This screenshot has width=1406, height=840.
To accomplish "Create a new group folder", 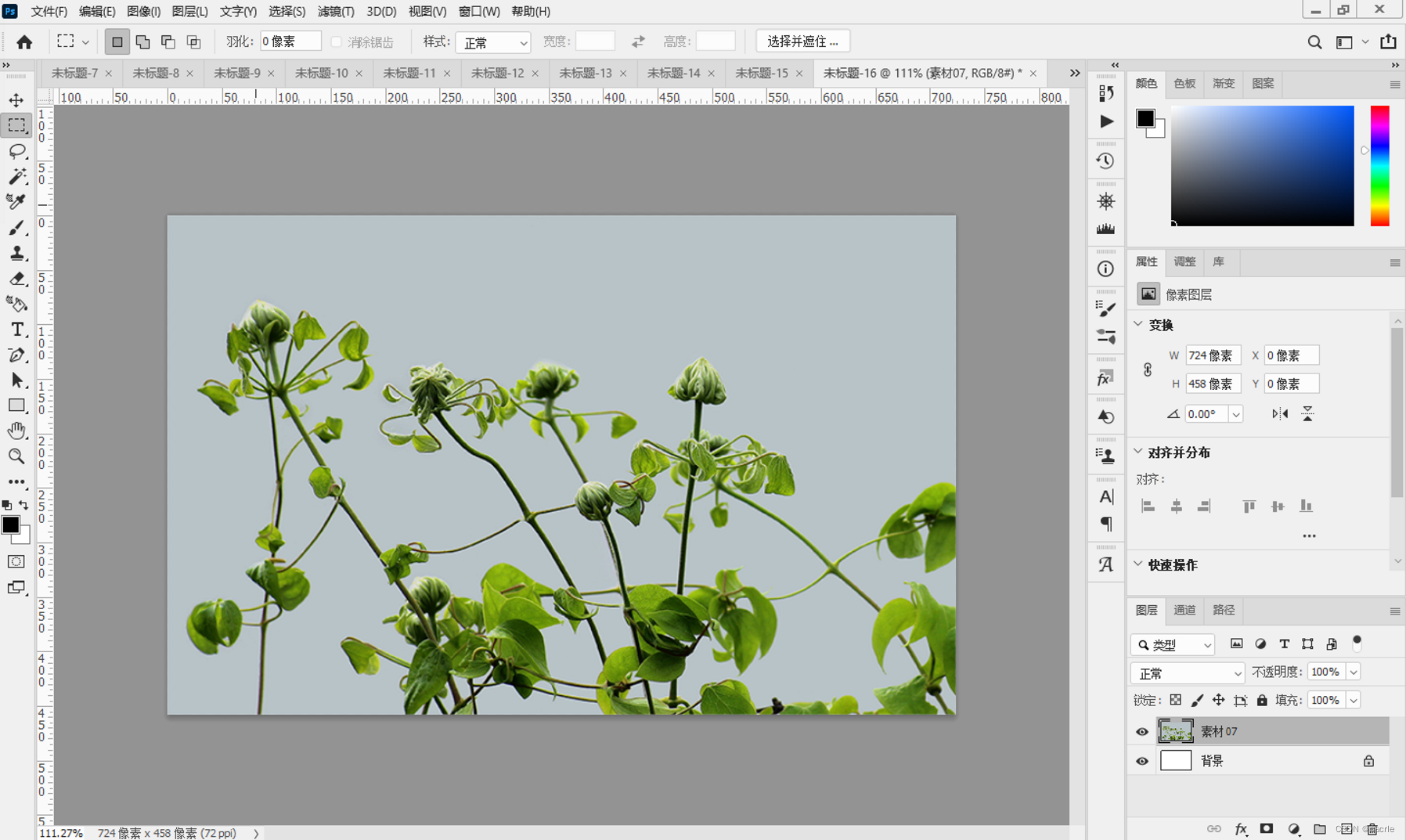I will coord(1320,828).
